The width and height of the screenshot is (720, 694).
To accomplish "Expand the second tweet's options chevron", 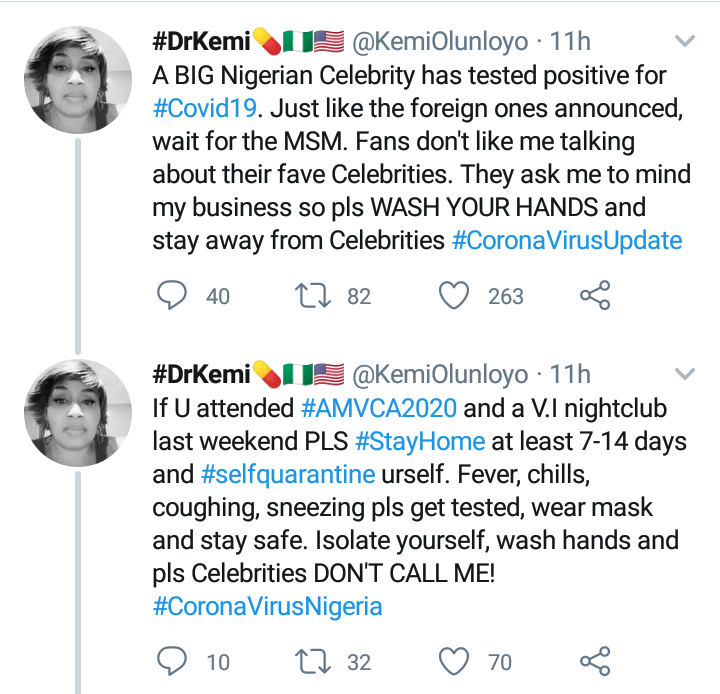I will (685, 376).
